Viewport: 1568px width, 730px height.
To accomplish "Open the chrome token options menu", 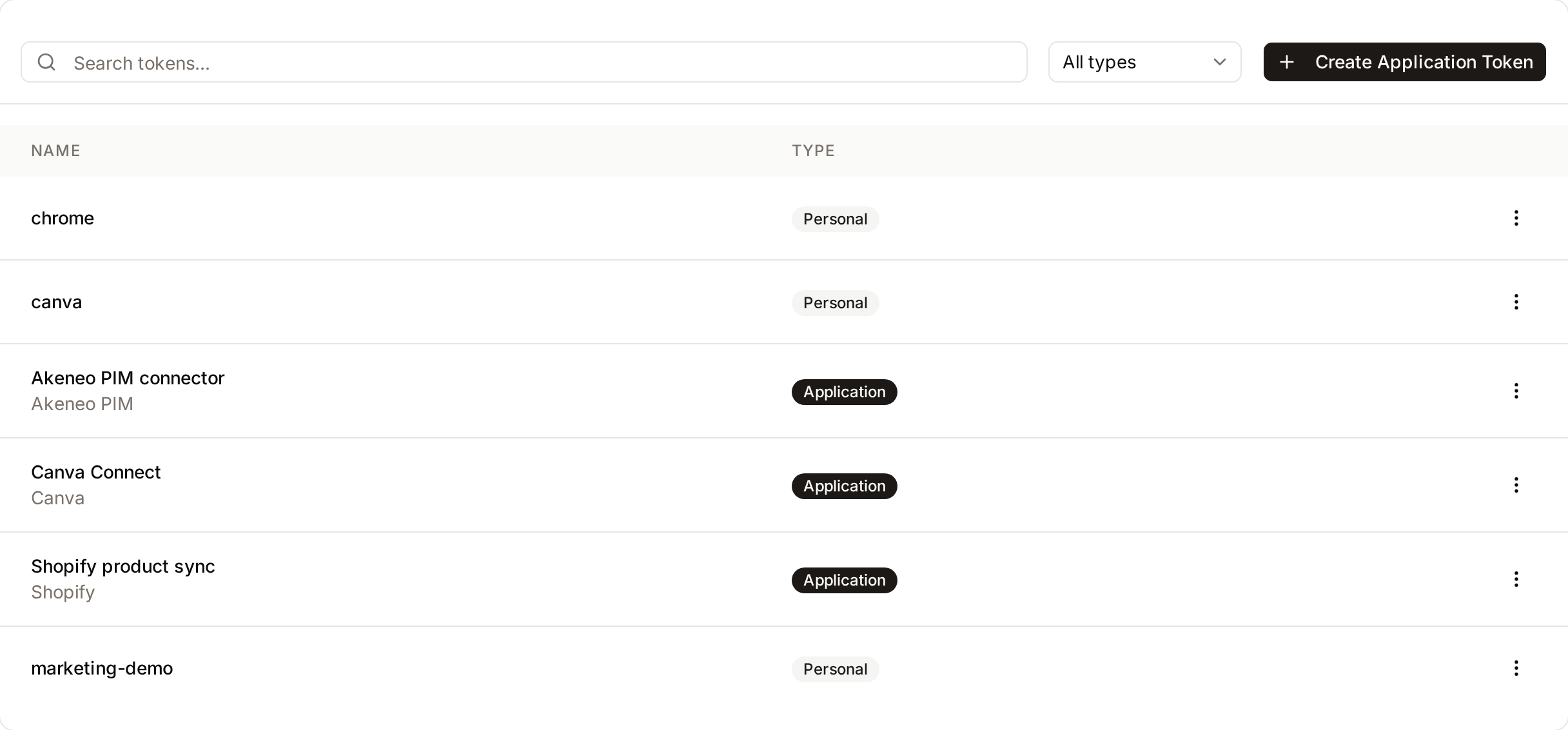I will click(1516, 218).
